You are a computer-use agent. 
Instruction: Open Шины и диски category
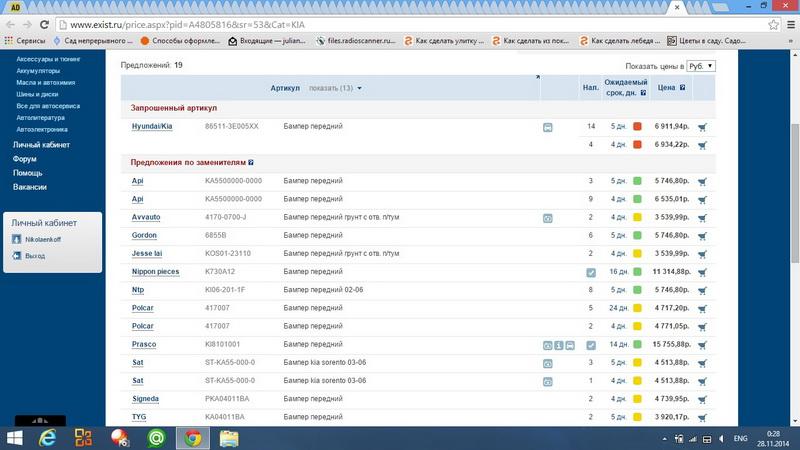(x=37, y=94)
